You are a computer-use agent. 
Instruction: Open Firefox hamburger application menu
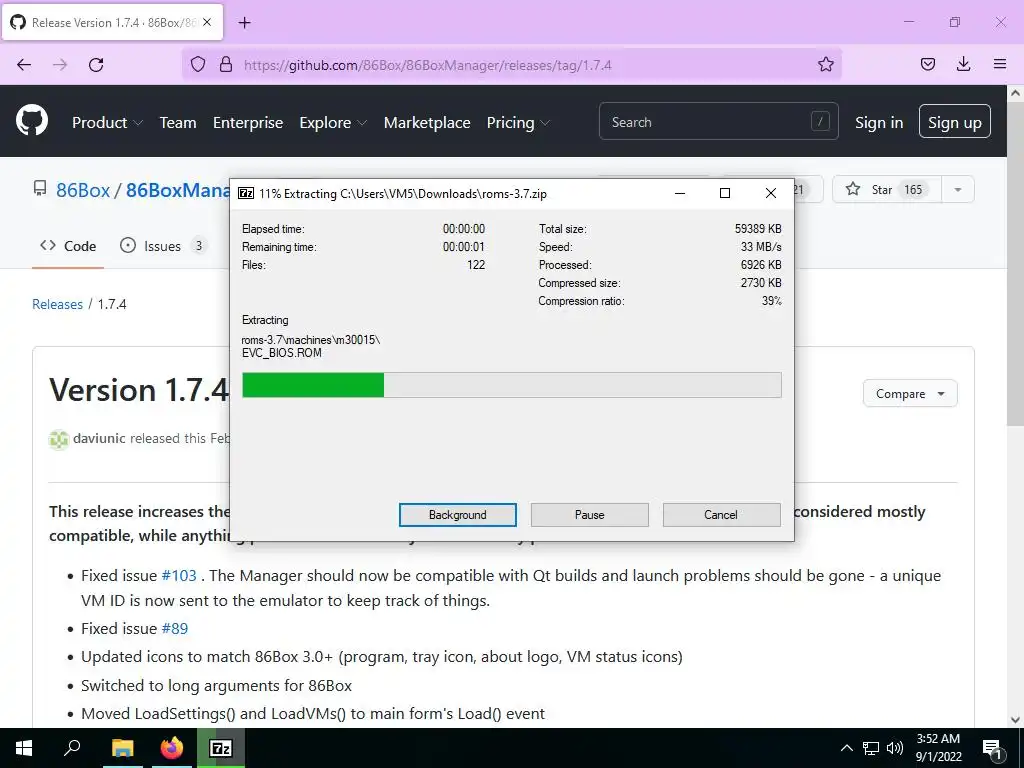point(1000,64)
